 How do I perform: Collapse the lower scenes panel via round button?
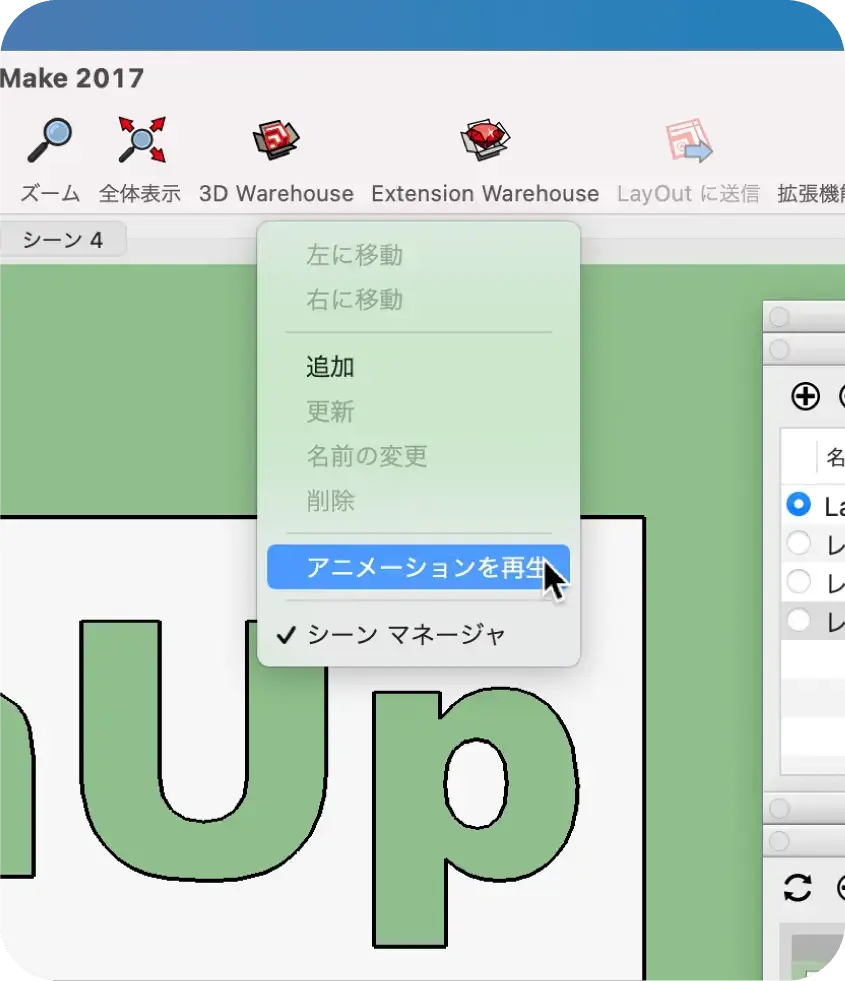[x=779, y=842]
